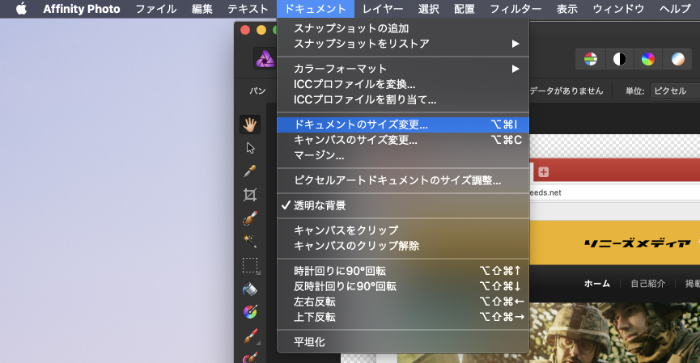Choose スナップショットの追加
The image size is (700, 363).
(403, 28)
